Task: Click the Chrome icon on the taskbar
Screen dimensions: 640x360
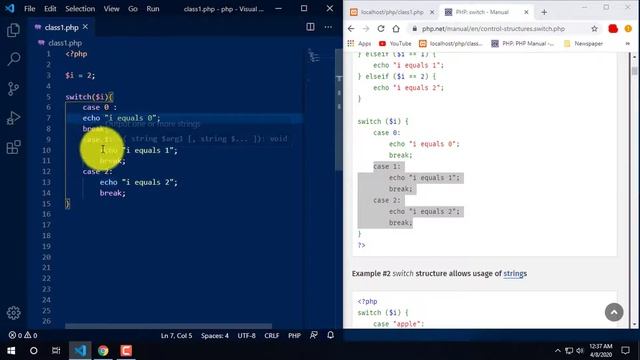Action: [x=103, y=351]
